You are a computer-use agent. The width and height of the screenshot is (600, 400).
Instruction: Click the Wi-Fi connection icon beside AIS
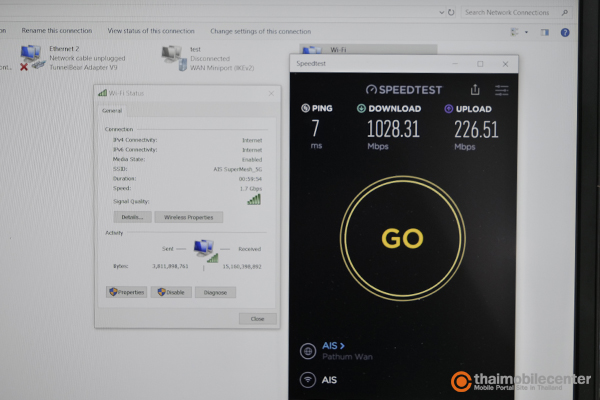[x=308, y=380]
